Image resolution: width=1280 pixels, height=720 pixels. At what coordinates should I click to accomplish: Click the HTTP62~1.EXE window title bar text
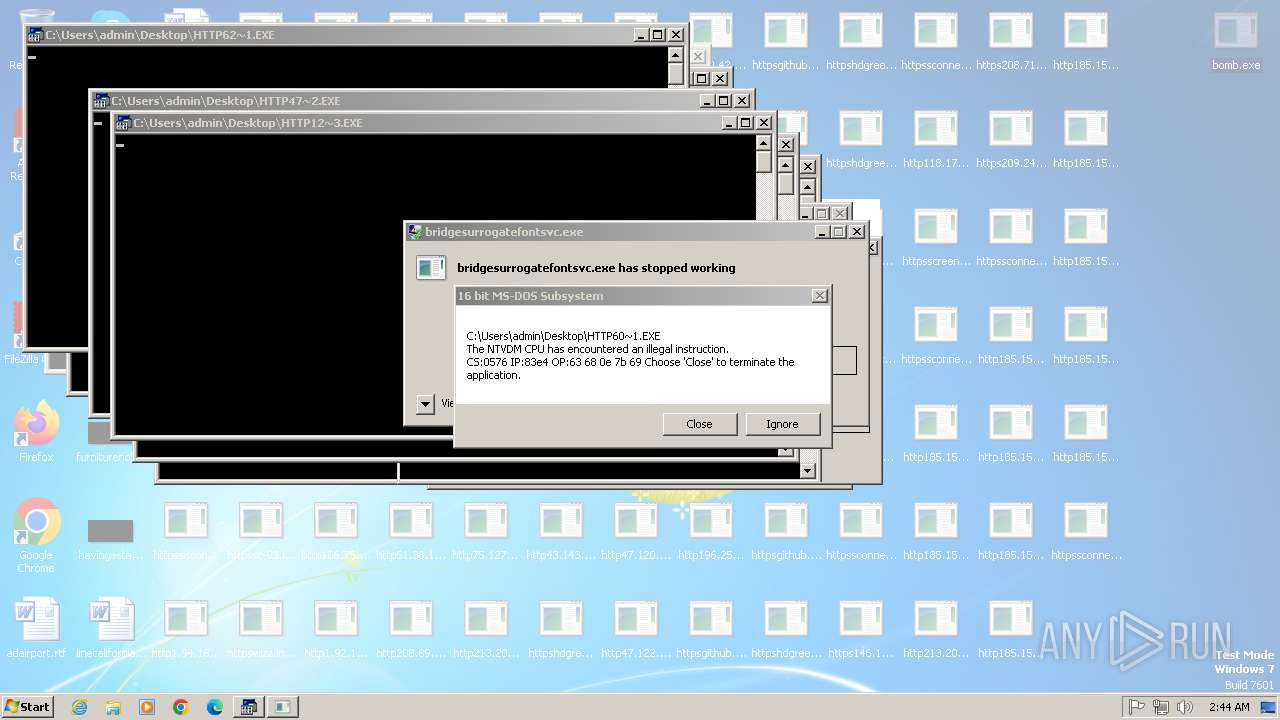pos(160,35)
